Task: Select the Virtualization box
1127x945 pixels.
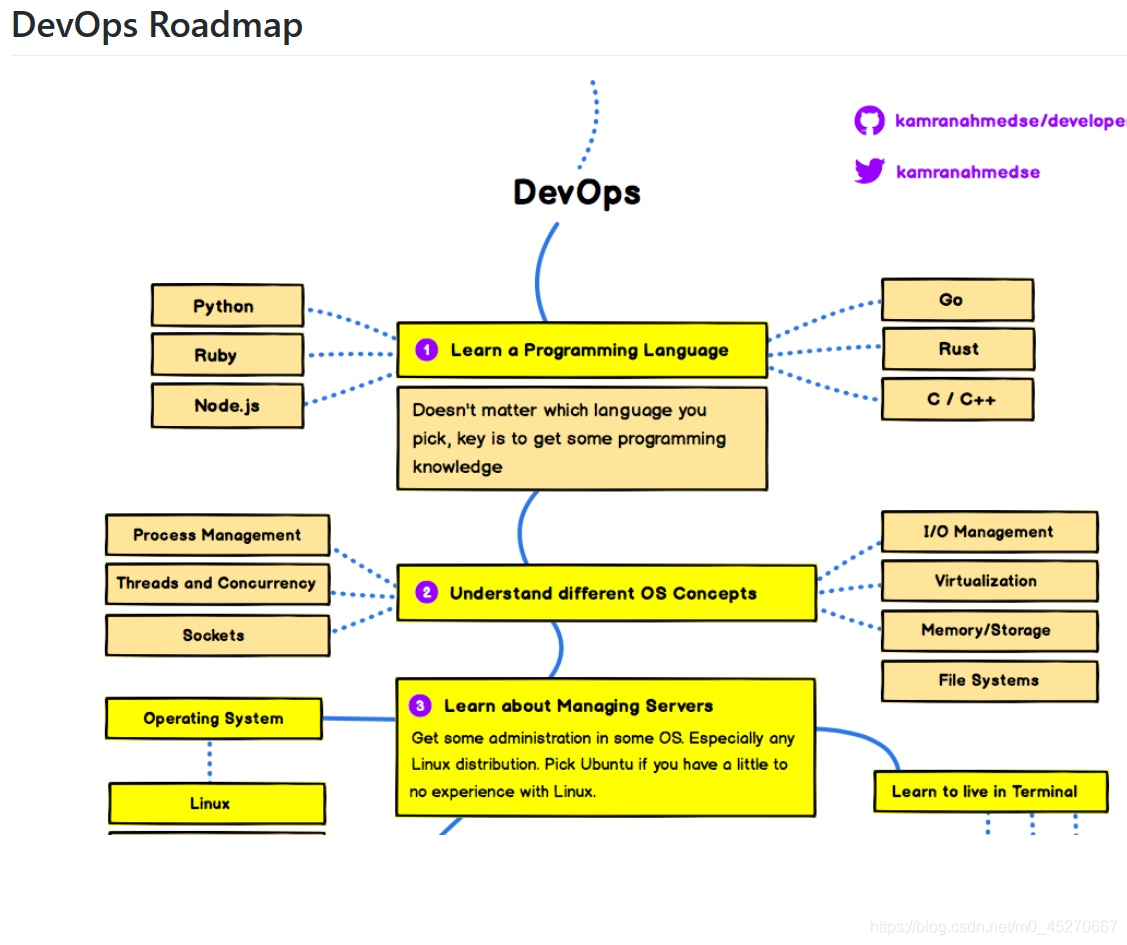Action: [x=990, y=581]
